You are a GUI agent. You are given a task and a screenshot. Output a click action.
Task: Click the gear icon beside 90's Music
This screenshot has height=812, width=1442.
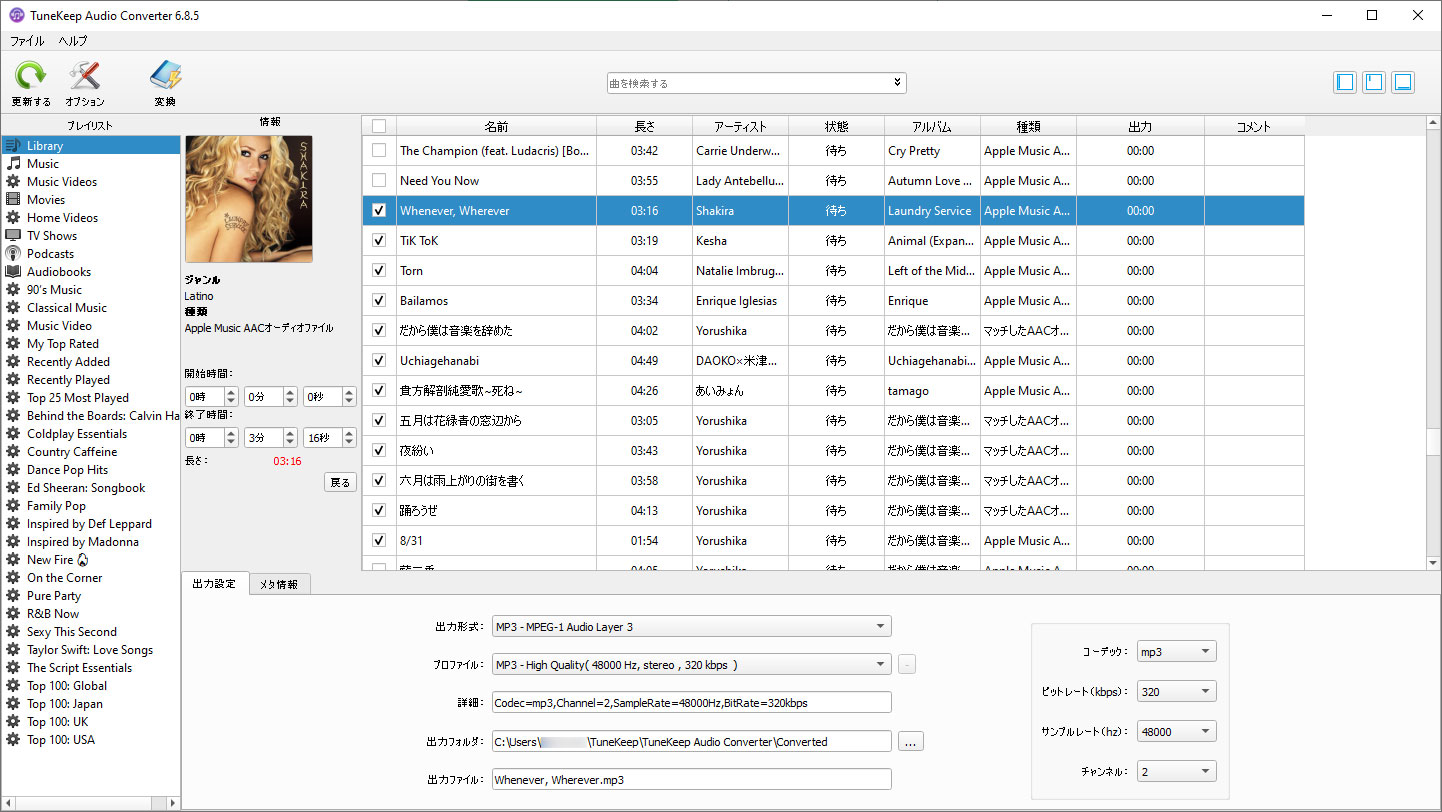[x=13, y=290]
